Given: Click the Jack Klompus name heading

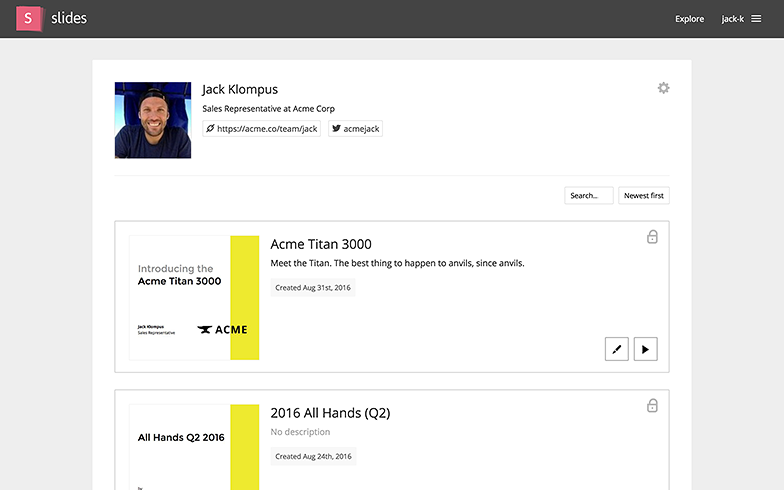Looking at the screenshot, I should (240, 90).
